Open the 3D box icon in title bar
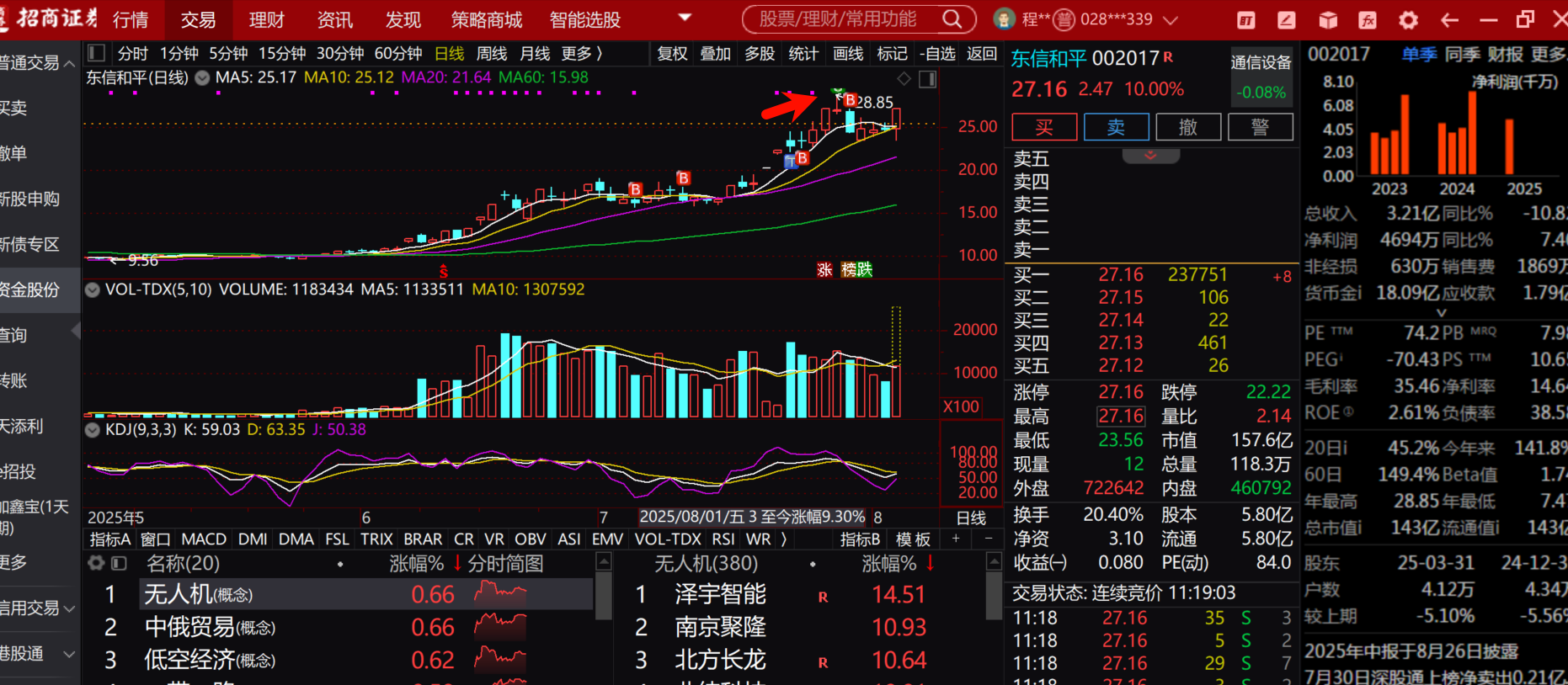The image size is (1568, 685). [1328, 20]
